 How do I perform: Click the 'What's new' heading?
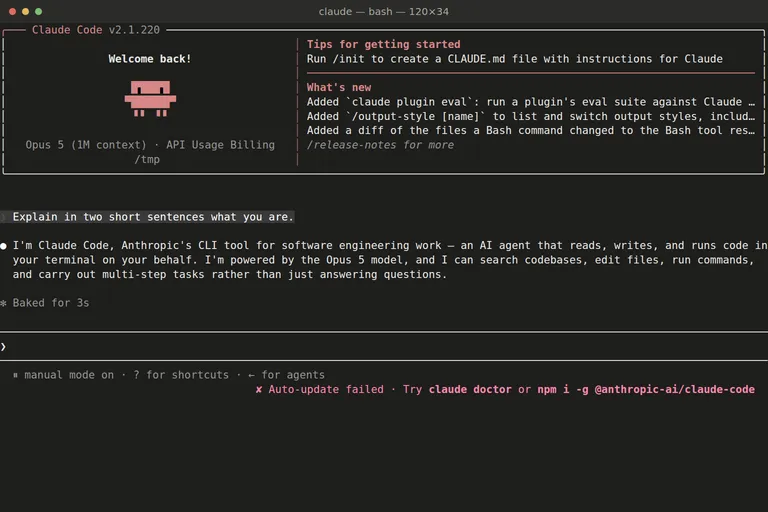(x=339, y=87)
